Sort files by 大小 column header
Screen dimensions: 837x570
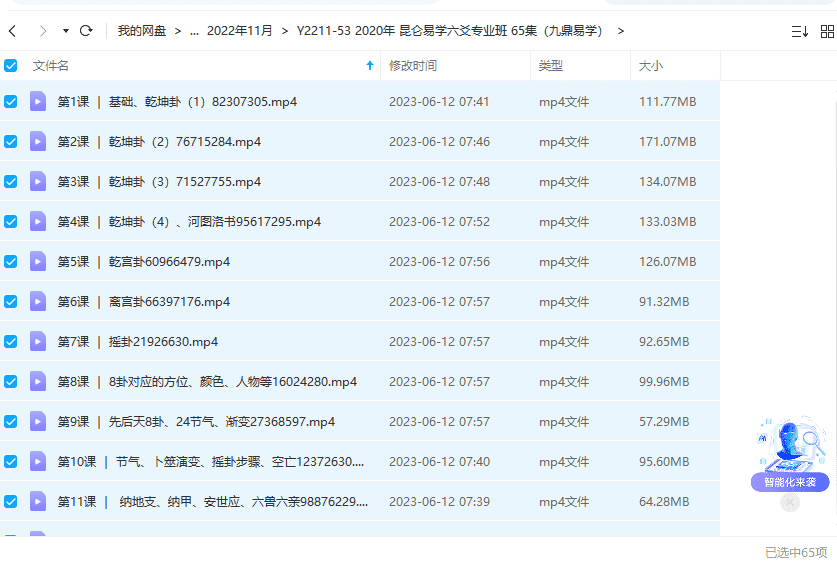coord(651,66)
